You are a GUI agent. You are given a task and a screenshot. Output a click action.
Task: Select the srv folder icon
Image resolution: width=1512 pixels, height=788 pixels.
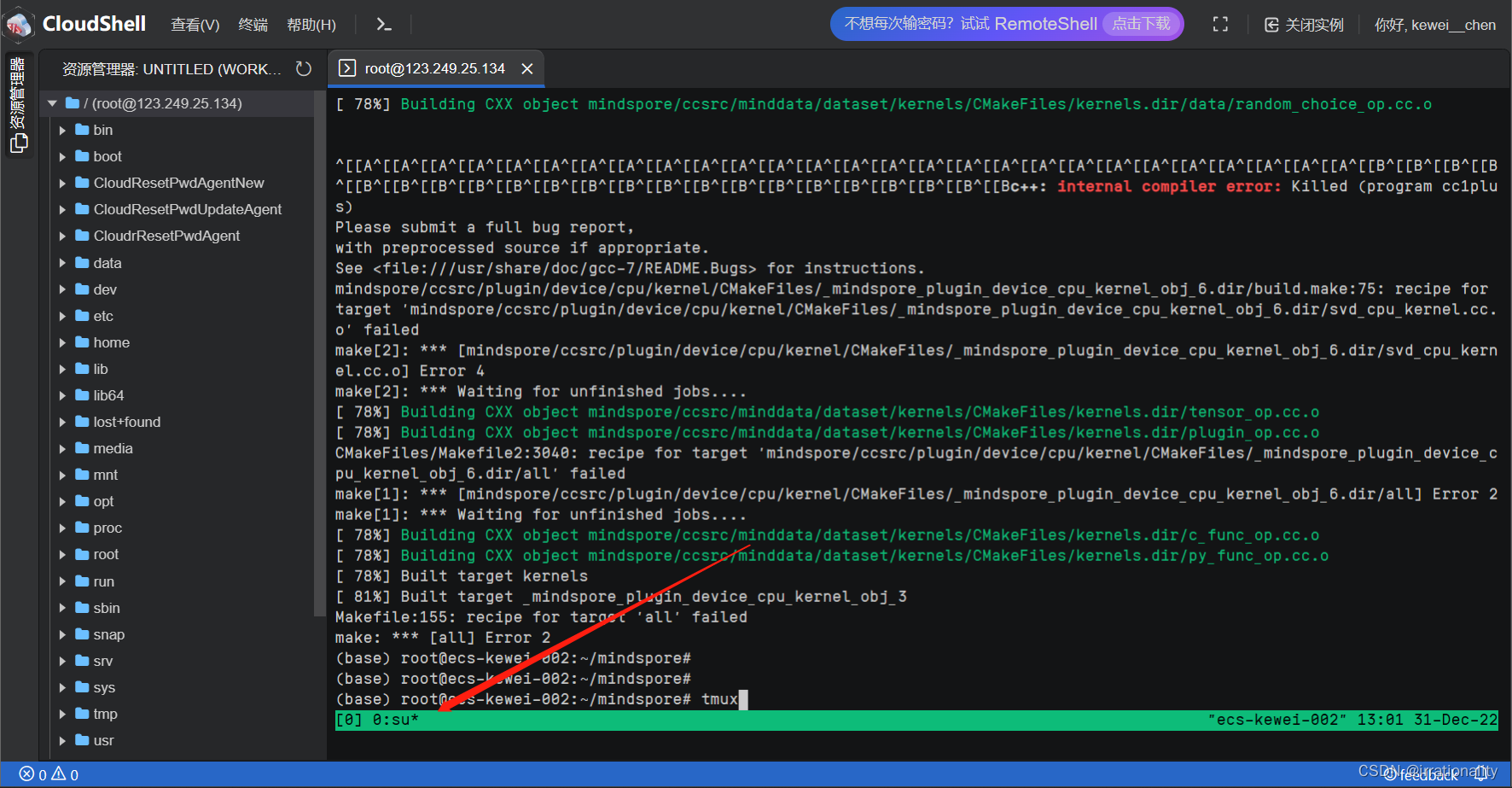(82, 661)
